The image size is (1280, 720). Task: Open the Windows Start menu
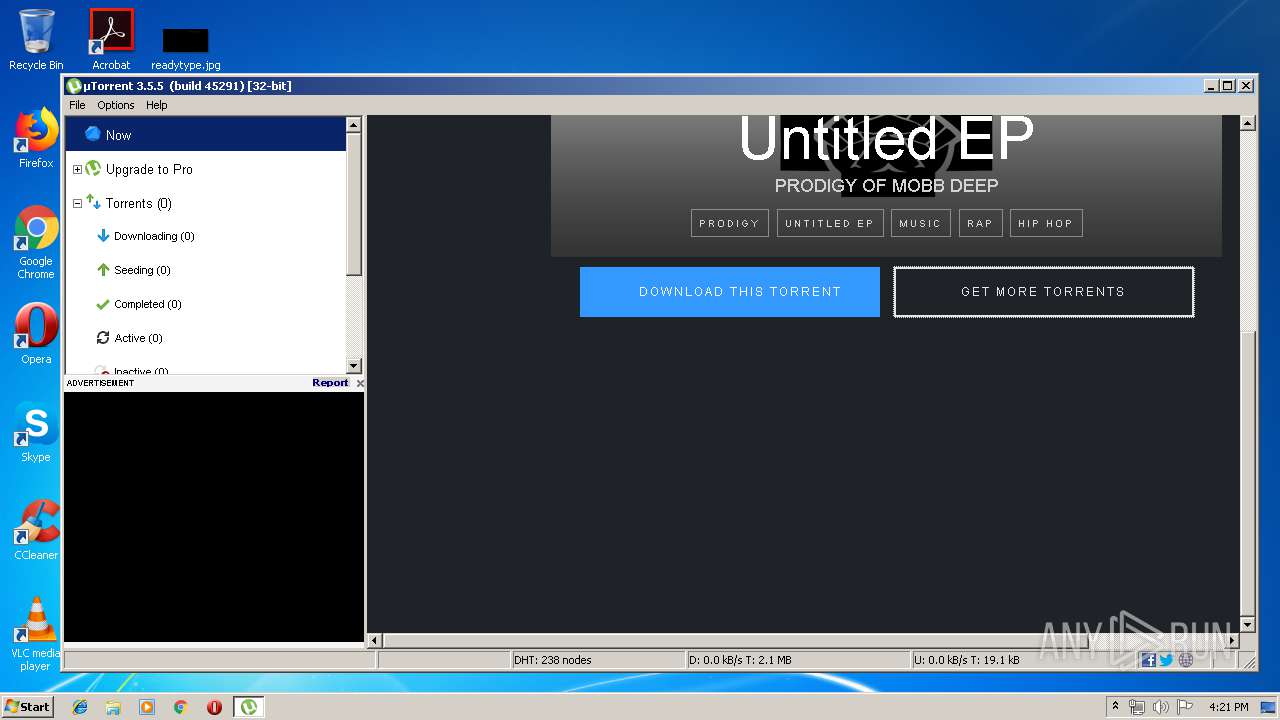pos(27,706)
